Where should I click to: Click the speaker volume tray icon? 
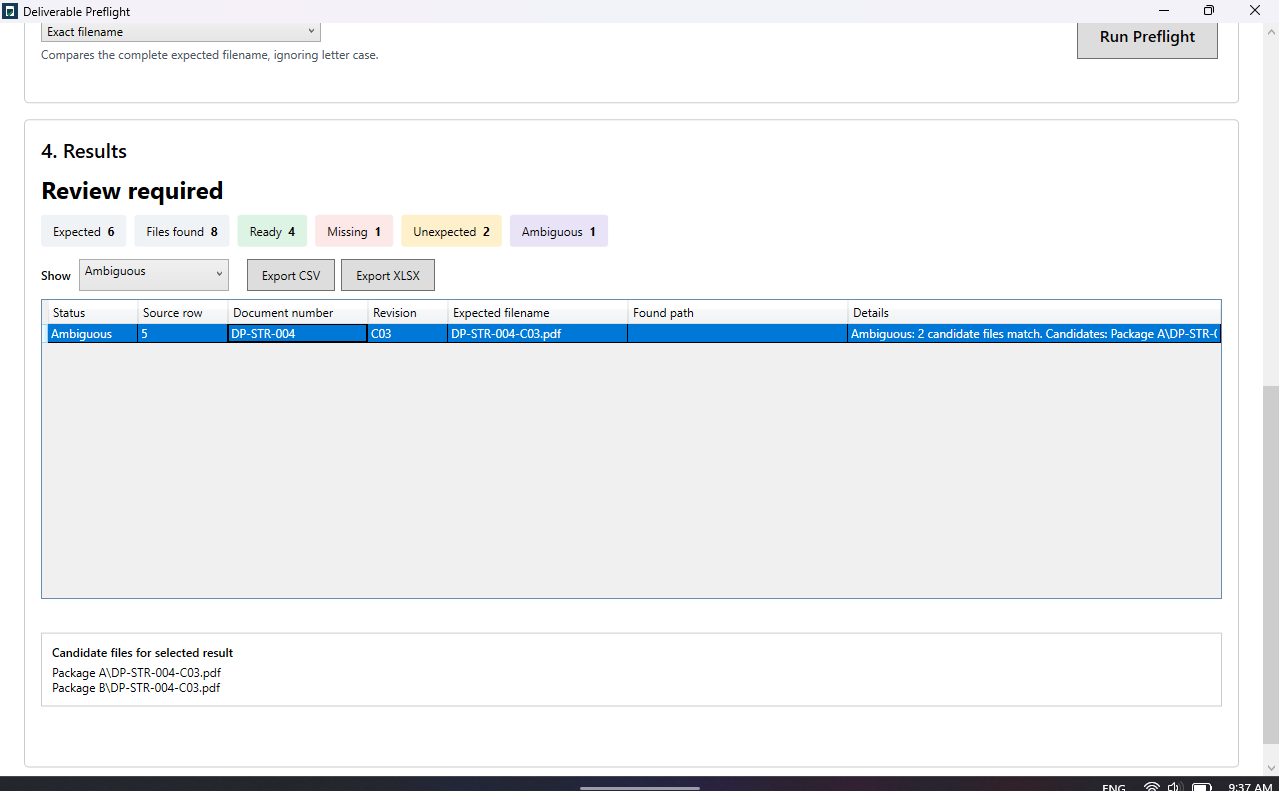(1174, 787)
